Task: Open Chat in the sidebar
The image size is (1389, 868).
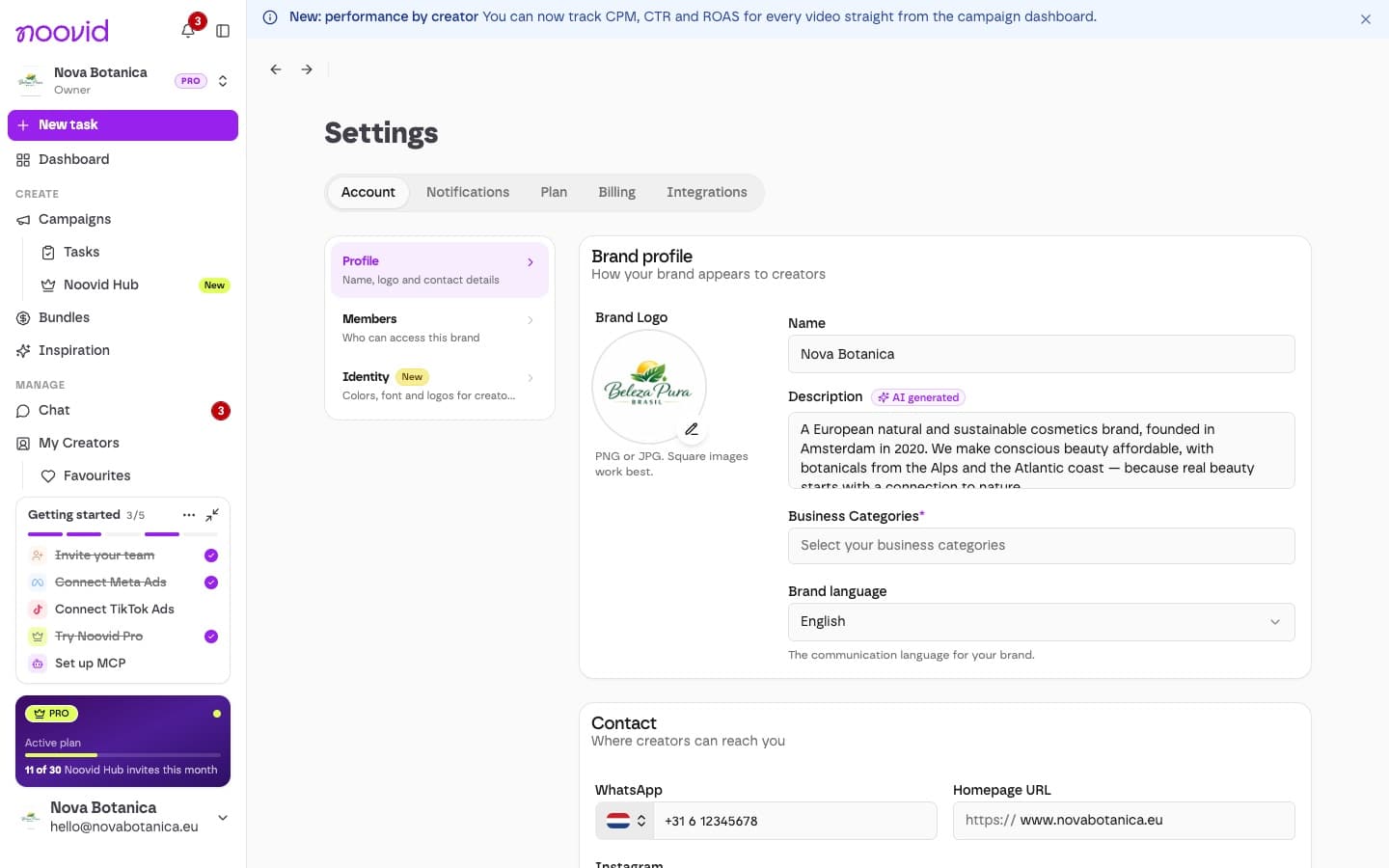Action: tap(123, 411)
